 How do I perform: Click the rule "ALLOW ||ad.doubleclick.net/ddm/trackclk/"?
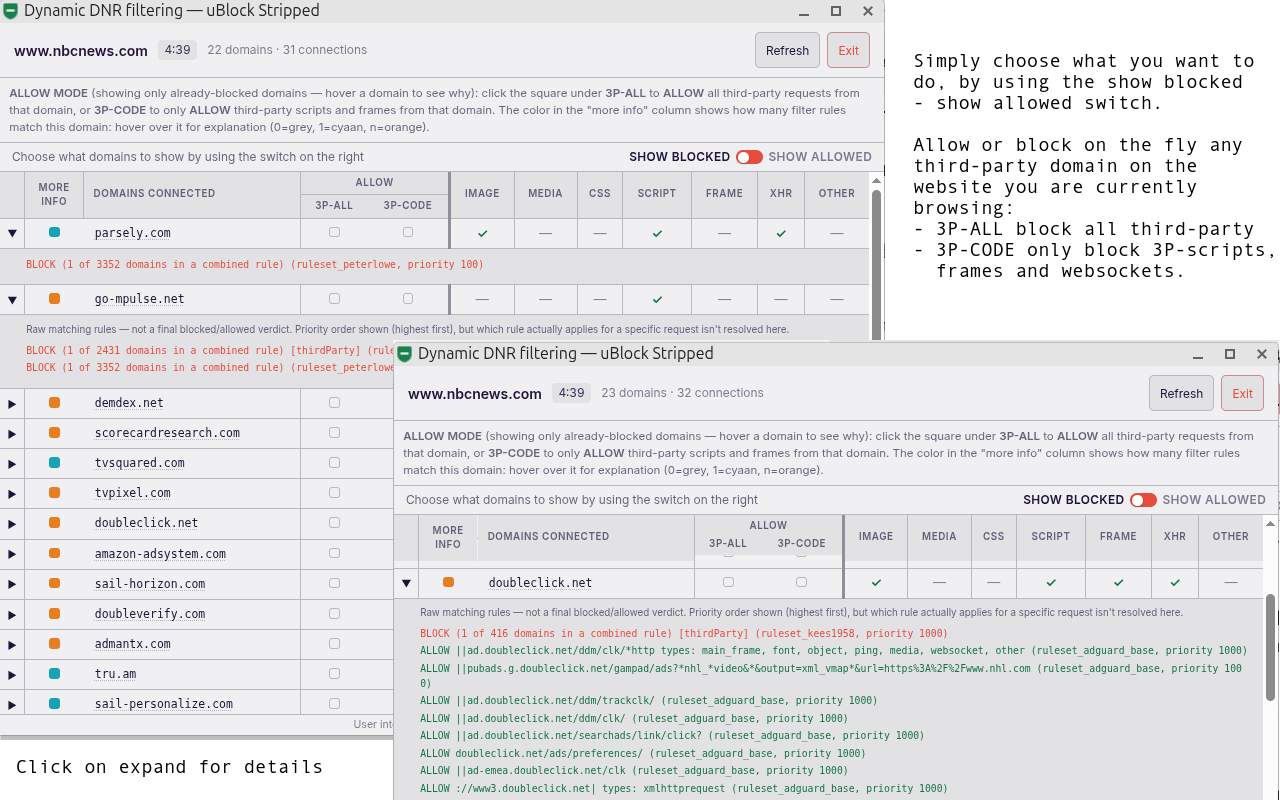click(x=648, y=700)
